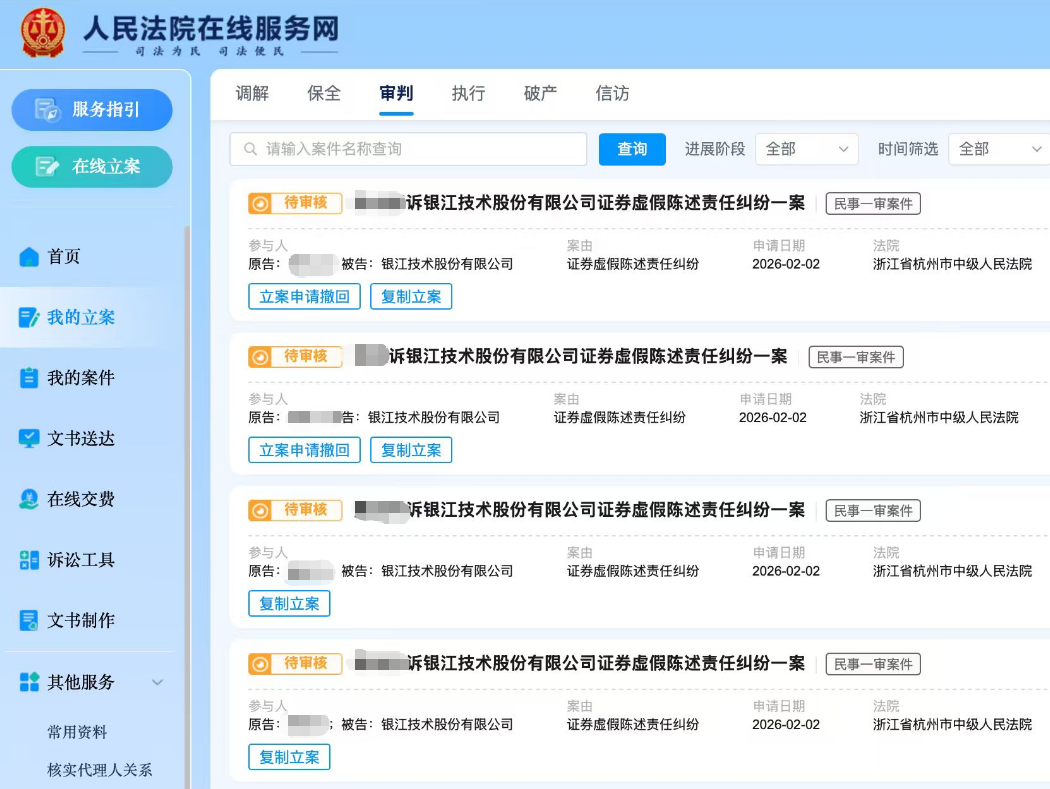Click the court emblem logo at top left
The image size is (1050, 789).
coord(41,32)
